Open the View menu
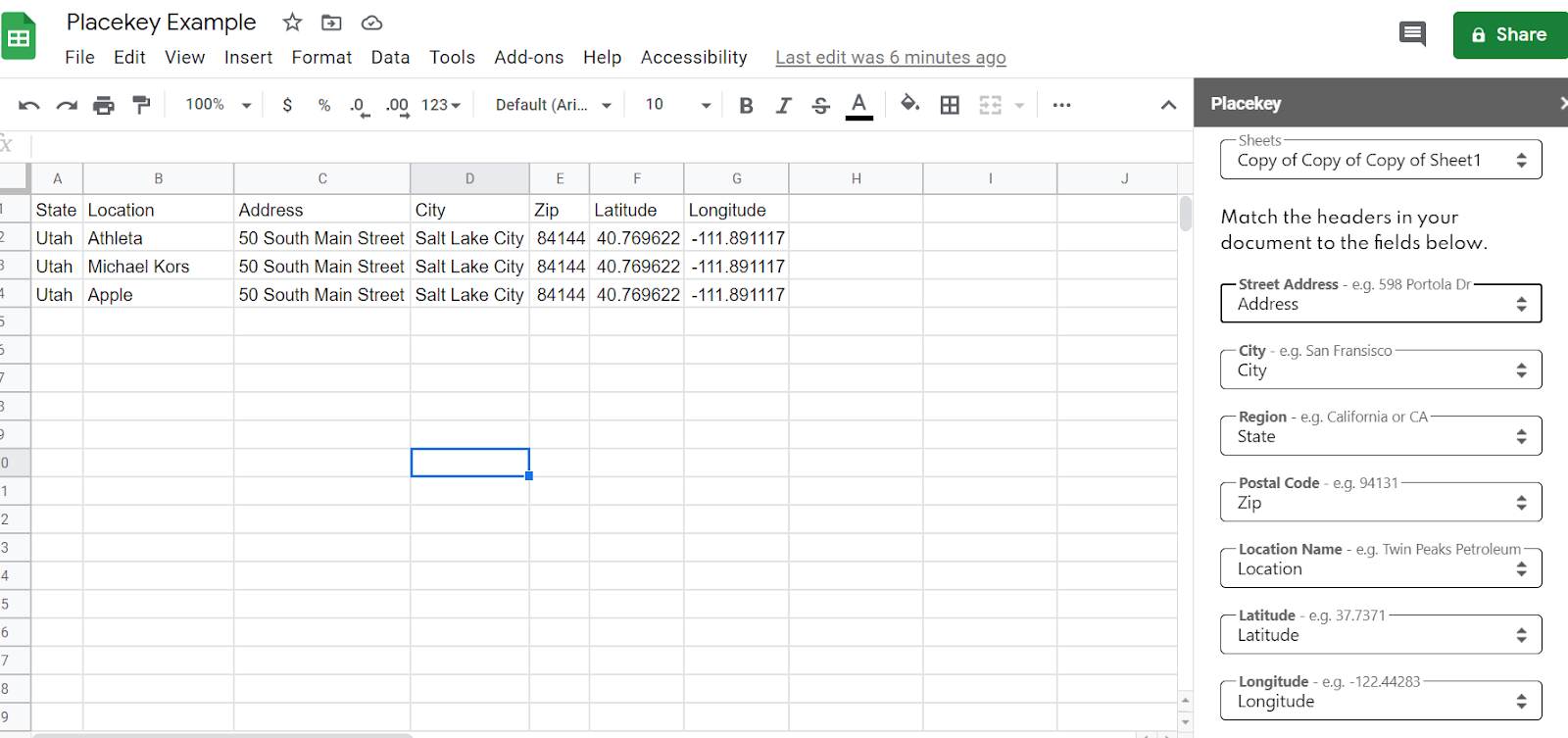 (x=185, y=58)
